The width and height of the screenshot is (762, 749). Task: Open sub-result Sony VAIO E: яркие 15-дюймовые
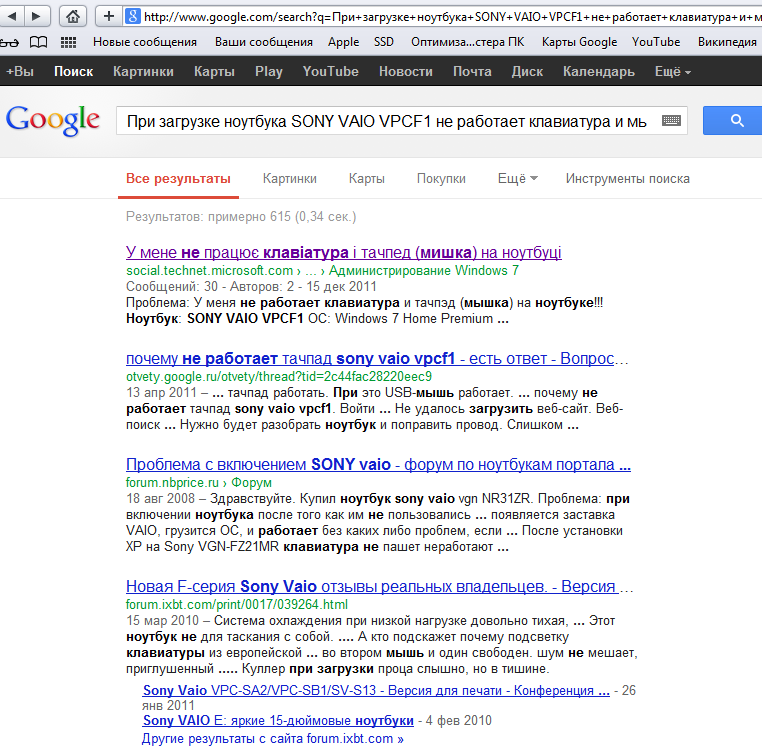coord(278,720)
